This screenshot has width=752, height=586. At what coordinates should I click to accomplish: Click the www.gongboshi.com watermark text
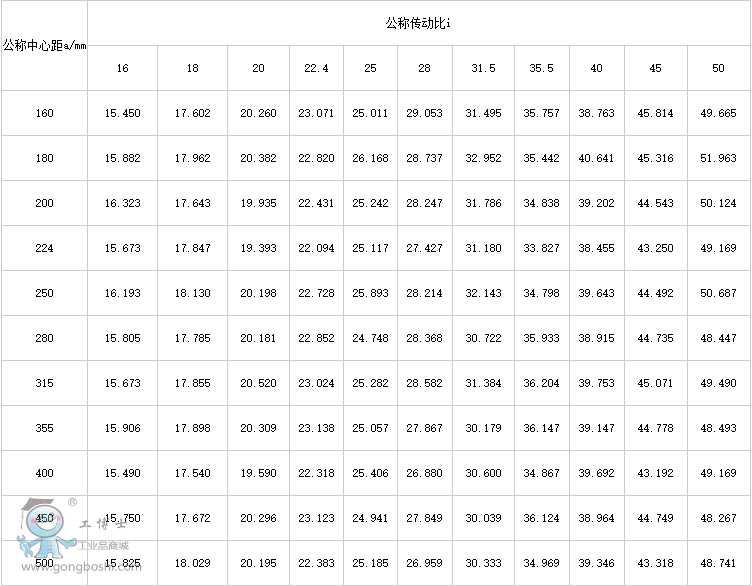pyautogui.click(x=82, y=568)
